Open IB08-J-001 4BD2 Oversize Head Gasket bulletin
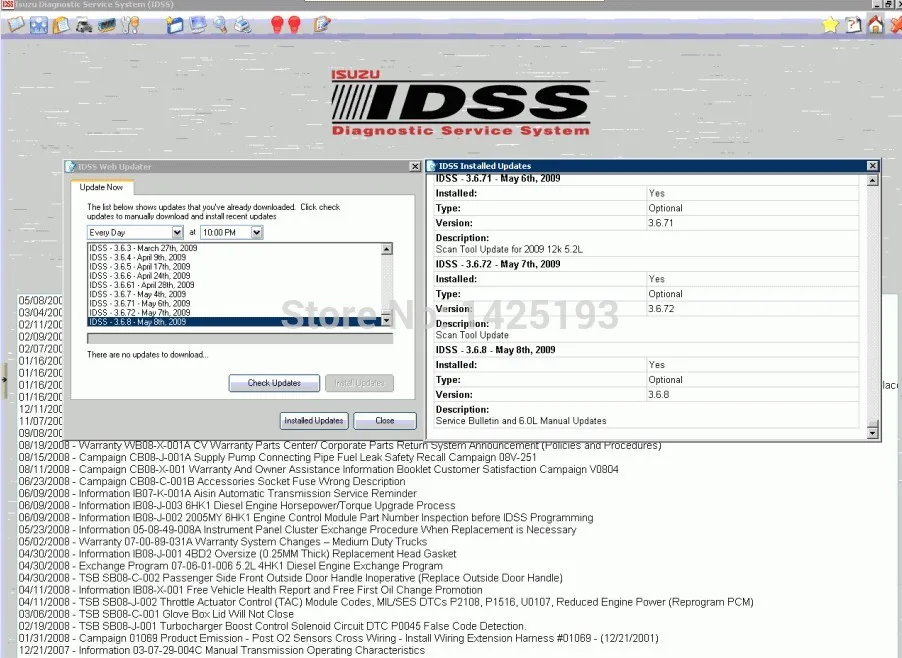The image size is (902, 658). pos(237,554)
